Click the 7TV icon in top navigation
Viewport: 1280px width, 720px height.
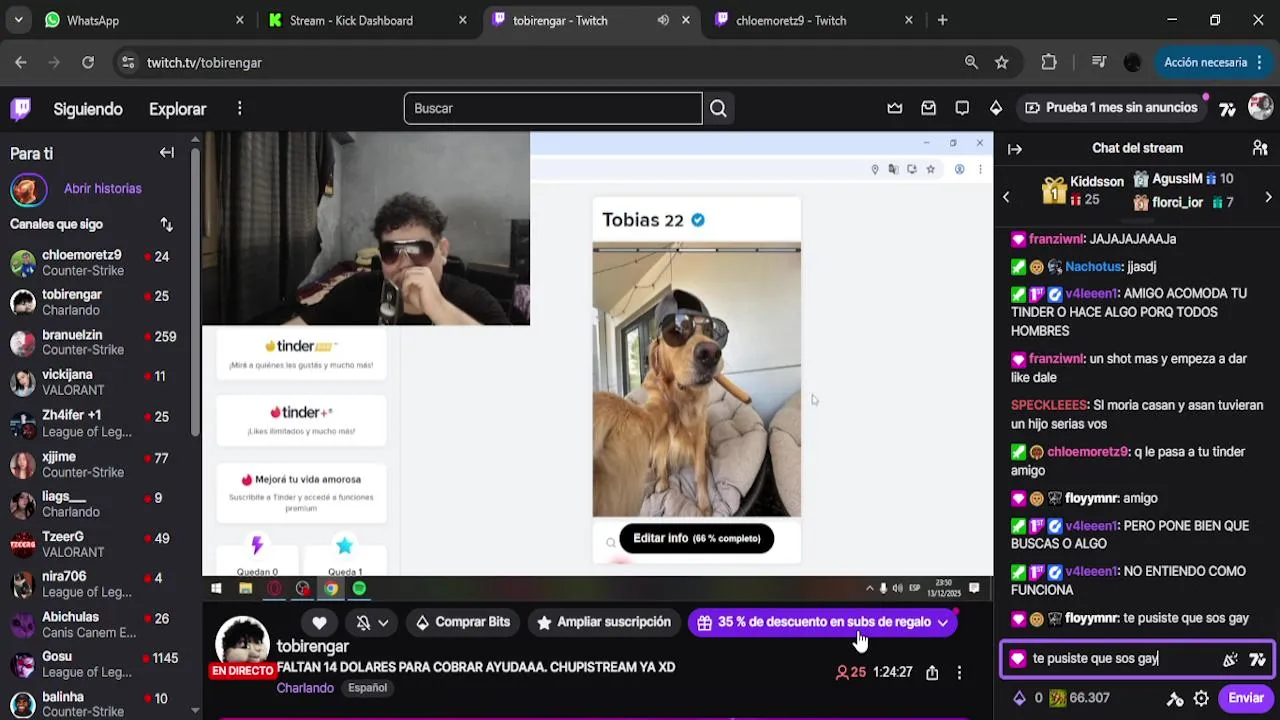point(1228,108)
